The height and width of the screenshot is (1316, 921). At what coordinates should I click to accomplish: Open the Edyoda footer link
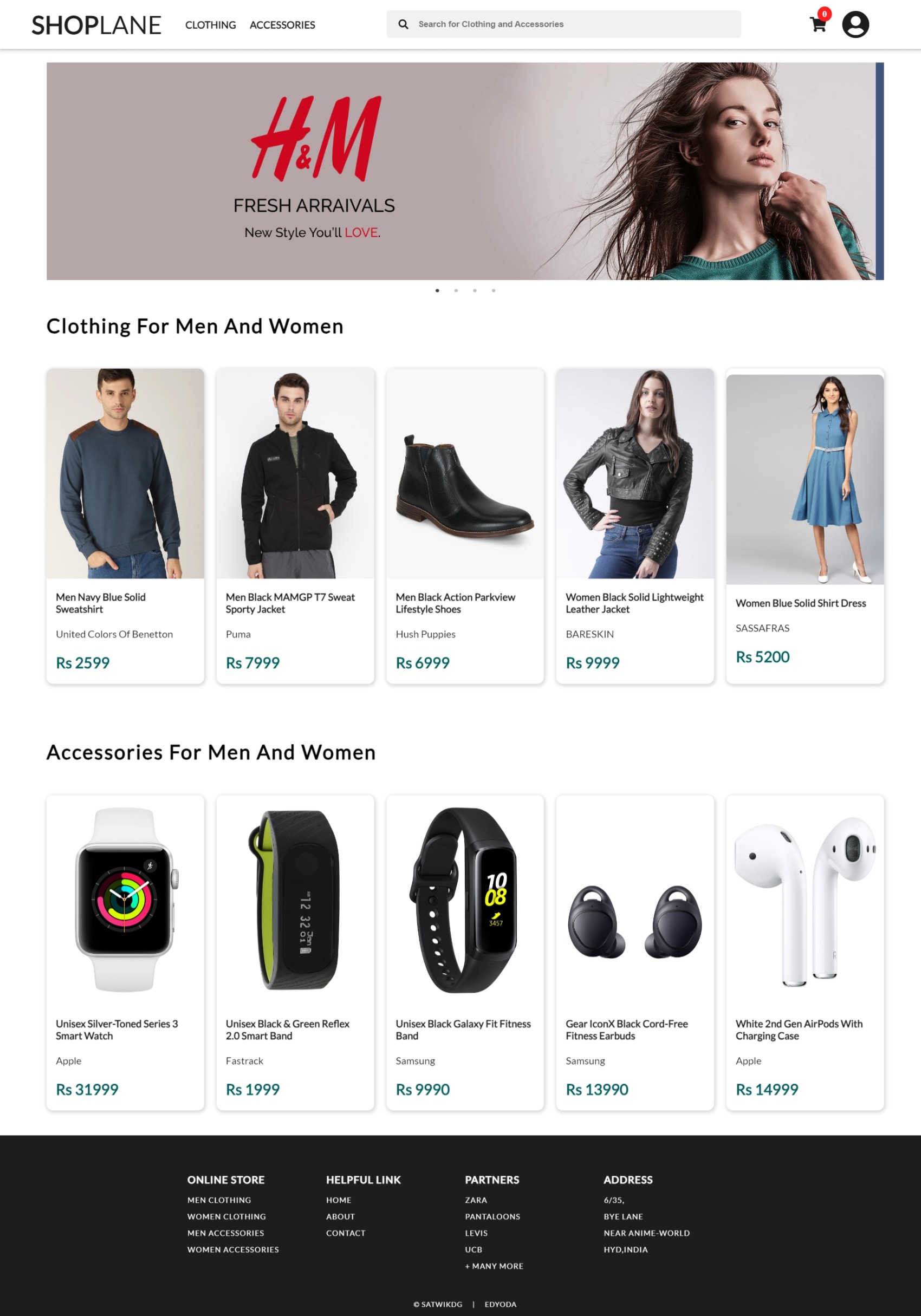click(x=501, y=1304)
